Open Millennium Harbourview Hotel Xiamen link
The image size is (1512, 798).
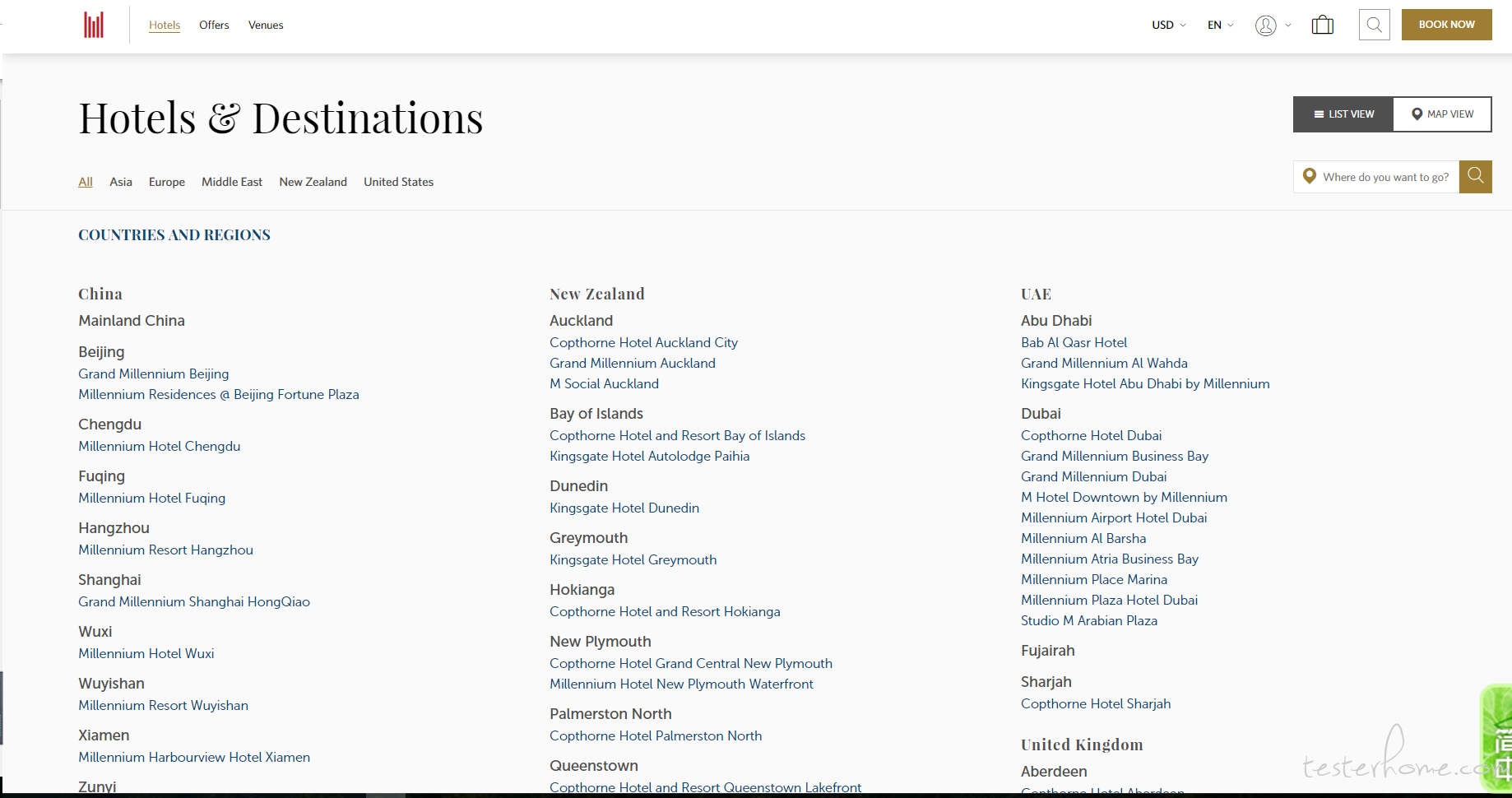[194, 757]
